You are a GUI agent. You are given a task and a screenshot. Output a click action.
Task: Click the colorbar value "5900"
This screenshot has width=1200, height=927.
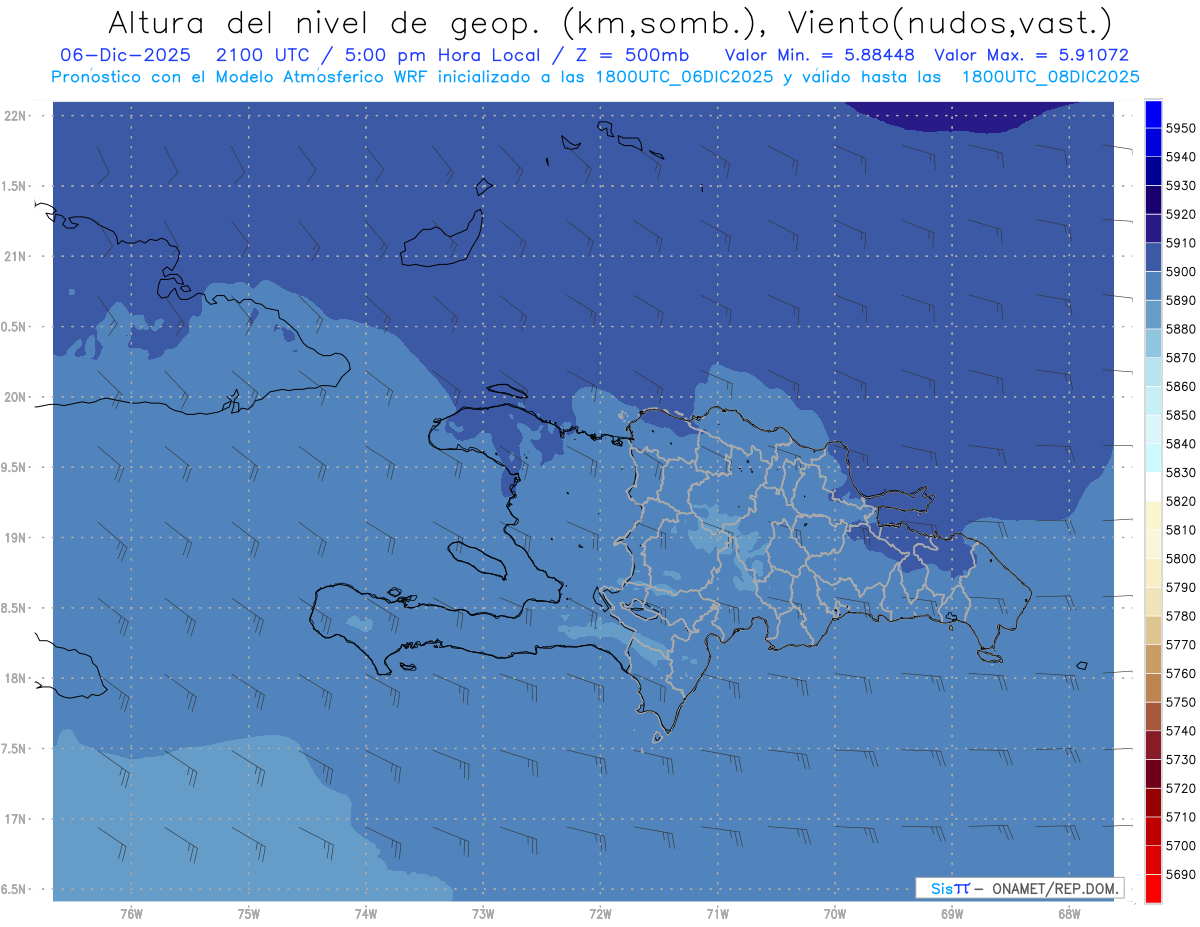[x=1181, y=271]
